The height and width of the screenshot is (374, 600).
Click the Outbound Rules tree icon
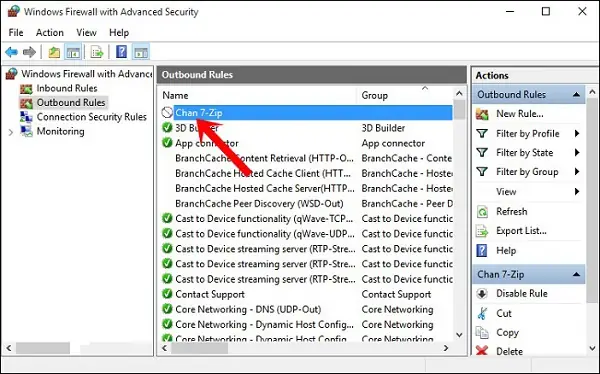tap(26, 103)
